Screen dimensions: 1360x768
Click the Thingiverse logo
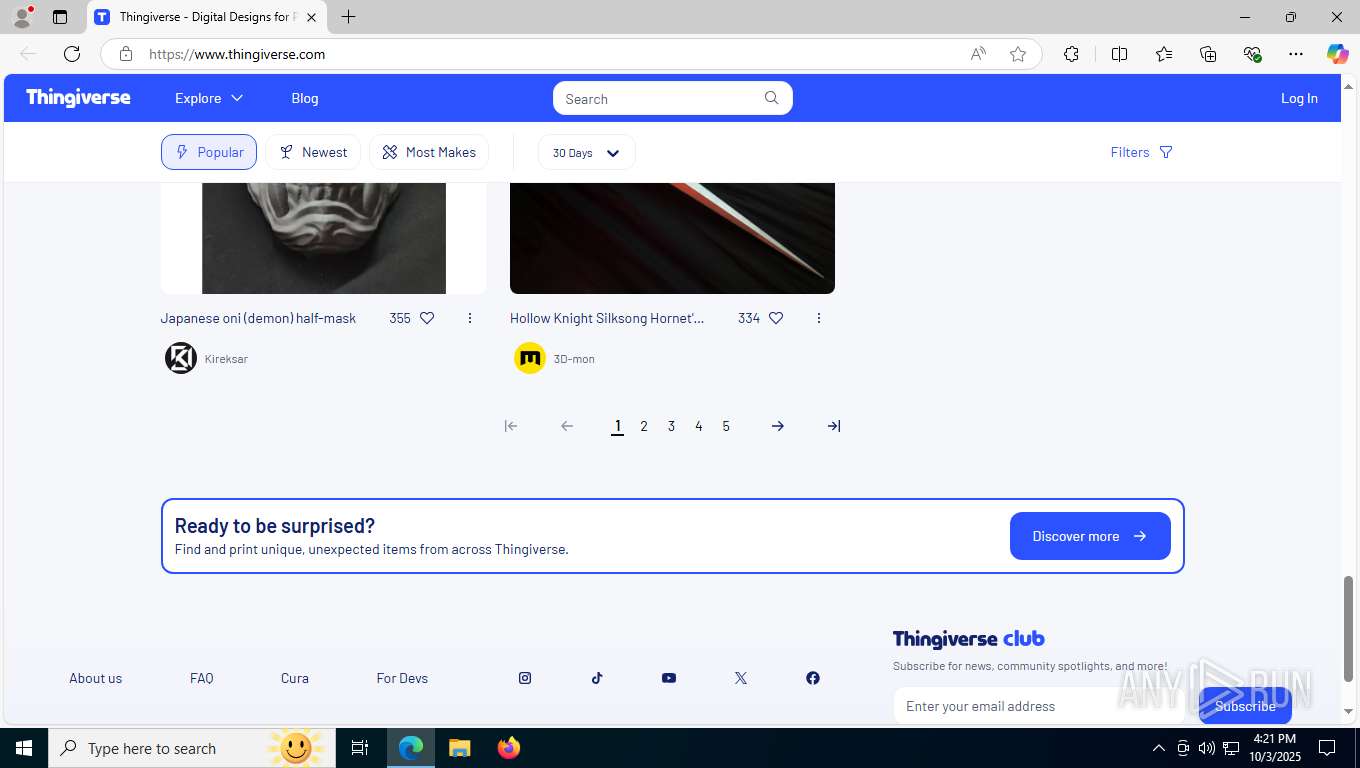point(78,98)
